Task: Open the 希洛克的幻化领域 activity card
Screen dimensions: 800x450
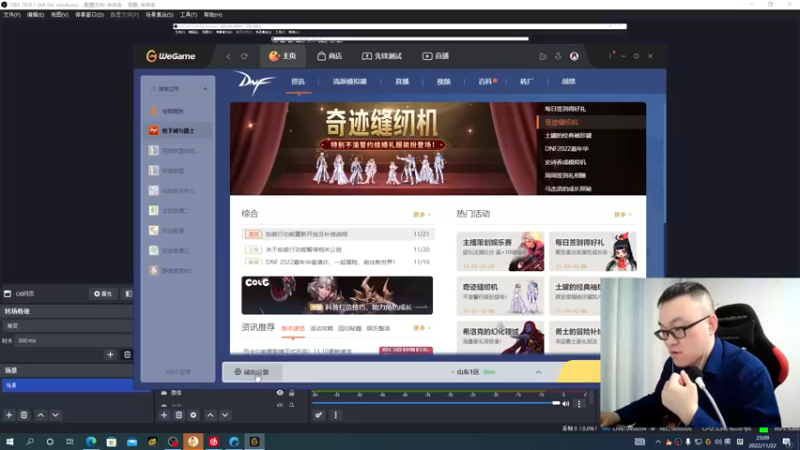Action: [x=501, y=337]
